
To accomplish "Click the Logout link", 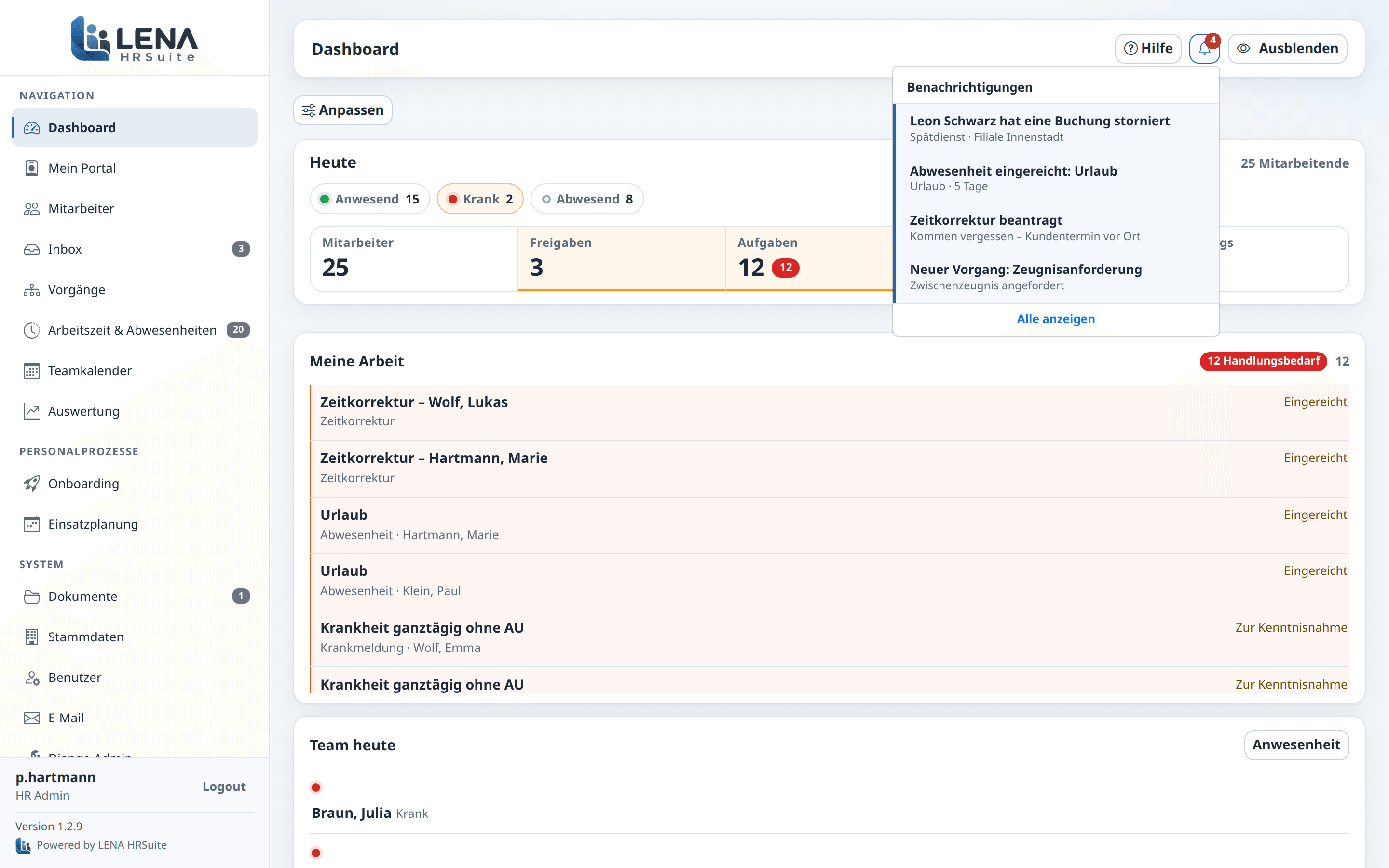I will (224, 787).
